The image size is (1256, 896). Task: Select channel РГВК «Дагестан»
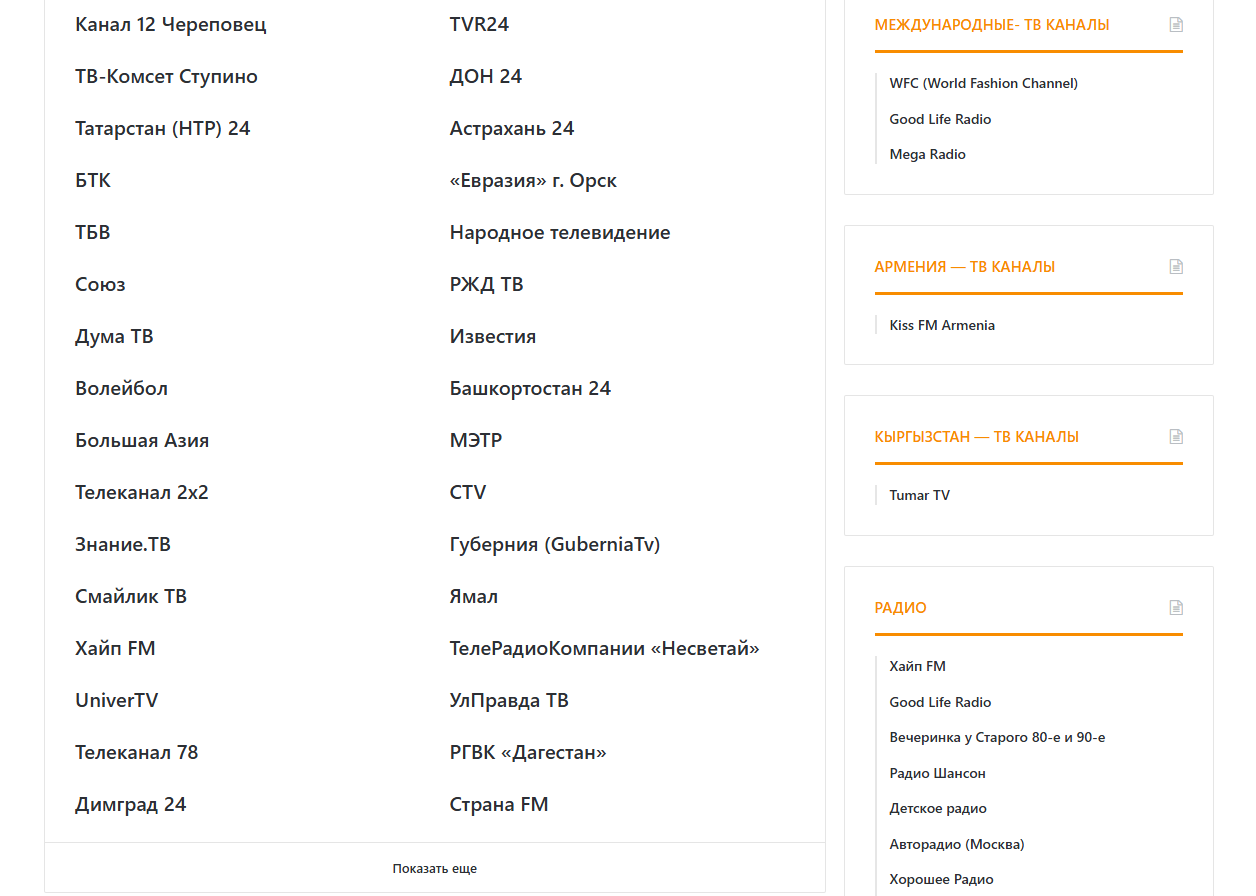(x=528, y=752)
